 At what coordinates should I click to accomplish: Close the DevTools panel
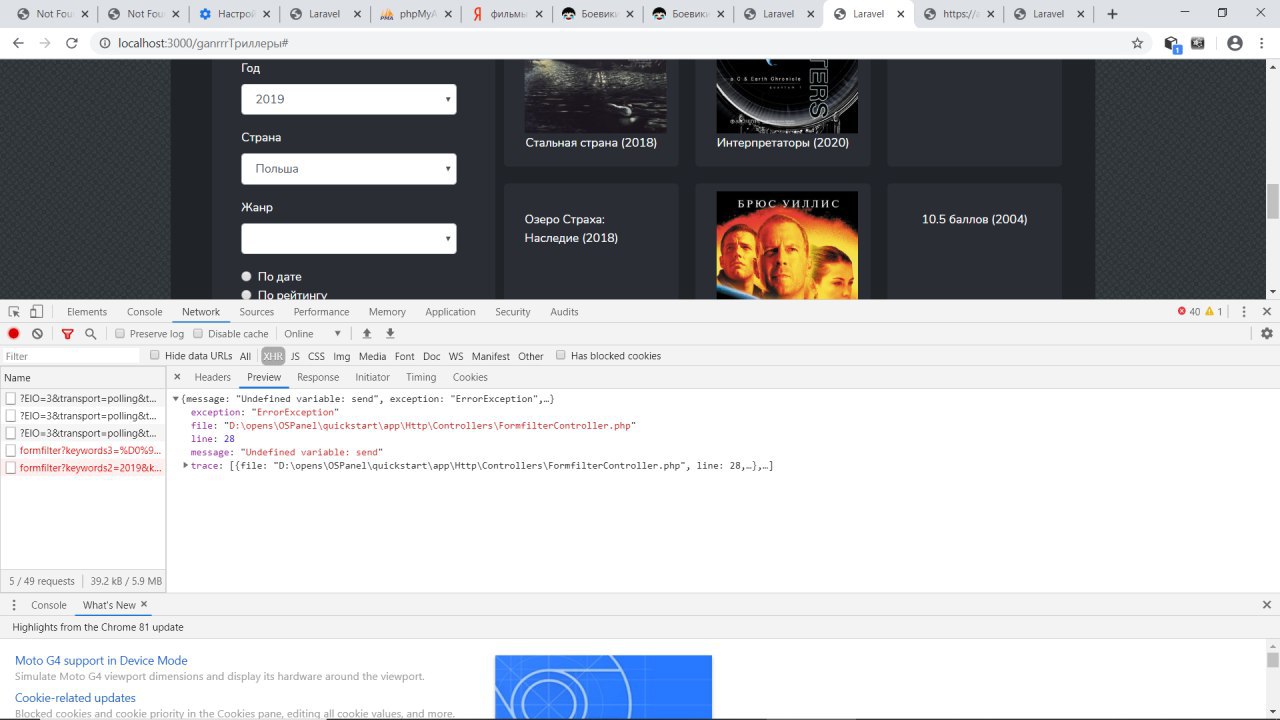(x=1267, y=312)
